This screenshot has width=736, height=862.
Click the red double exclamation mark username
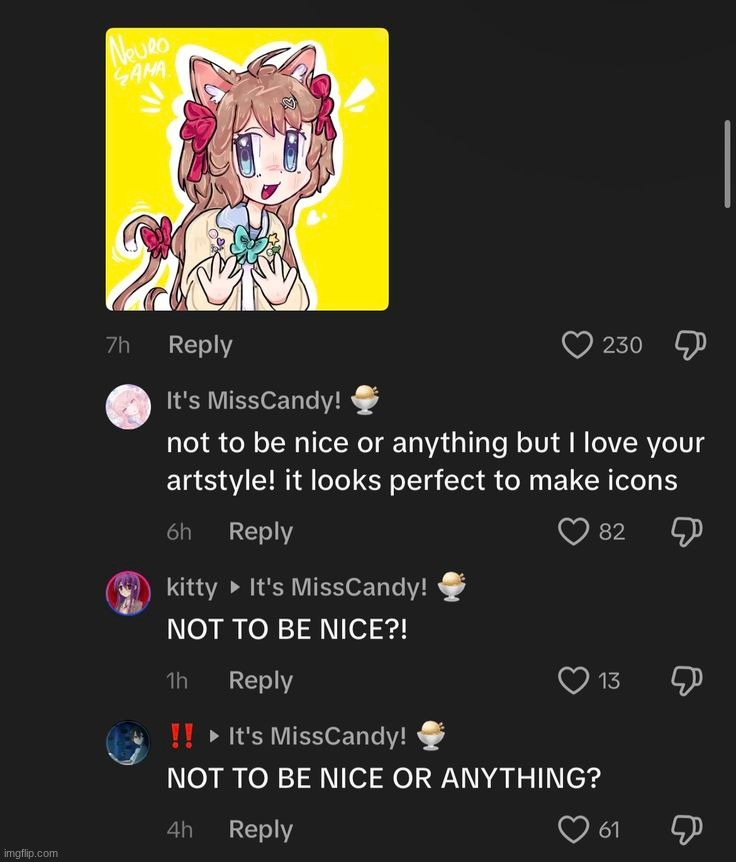181,736
